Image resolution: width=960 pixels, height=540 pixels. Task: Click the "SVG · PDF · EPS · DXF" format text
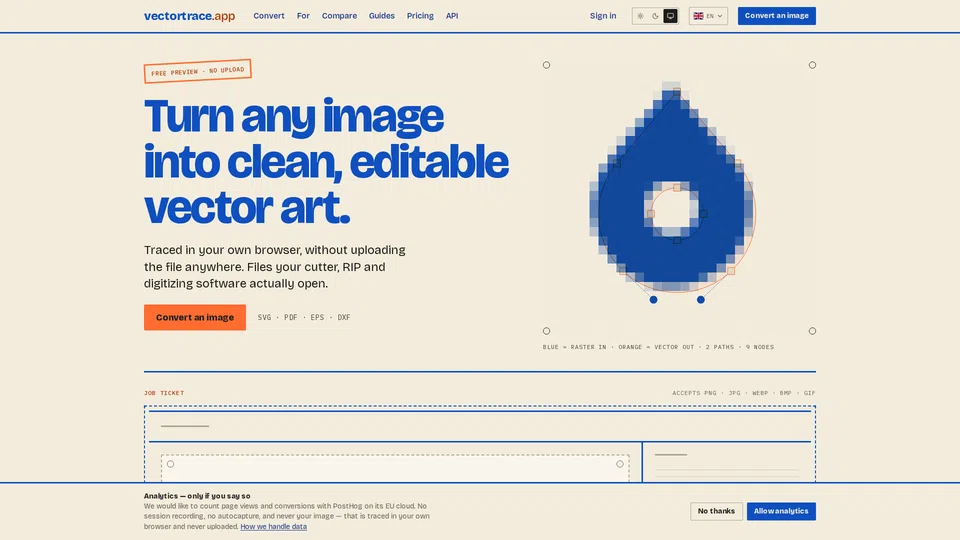click(x=304, y=317)
